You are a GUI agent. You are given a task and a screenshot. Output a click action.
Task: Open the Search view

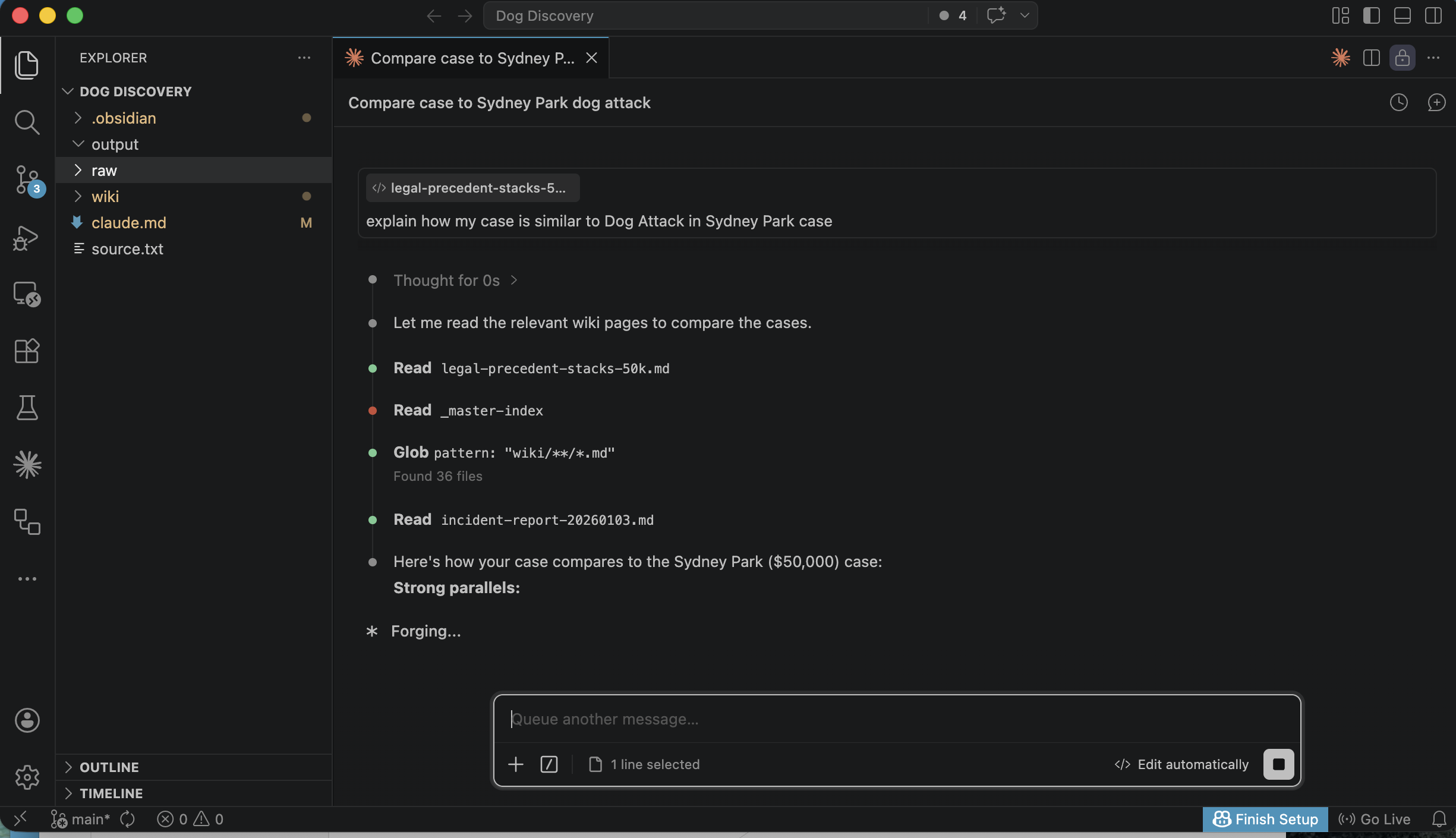tap(27, 122)
